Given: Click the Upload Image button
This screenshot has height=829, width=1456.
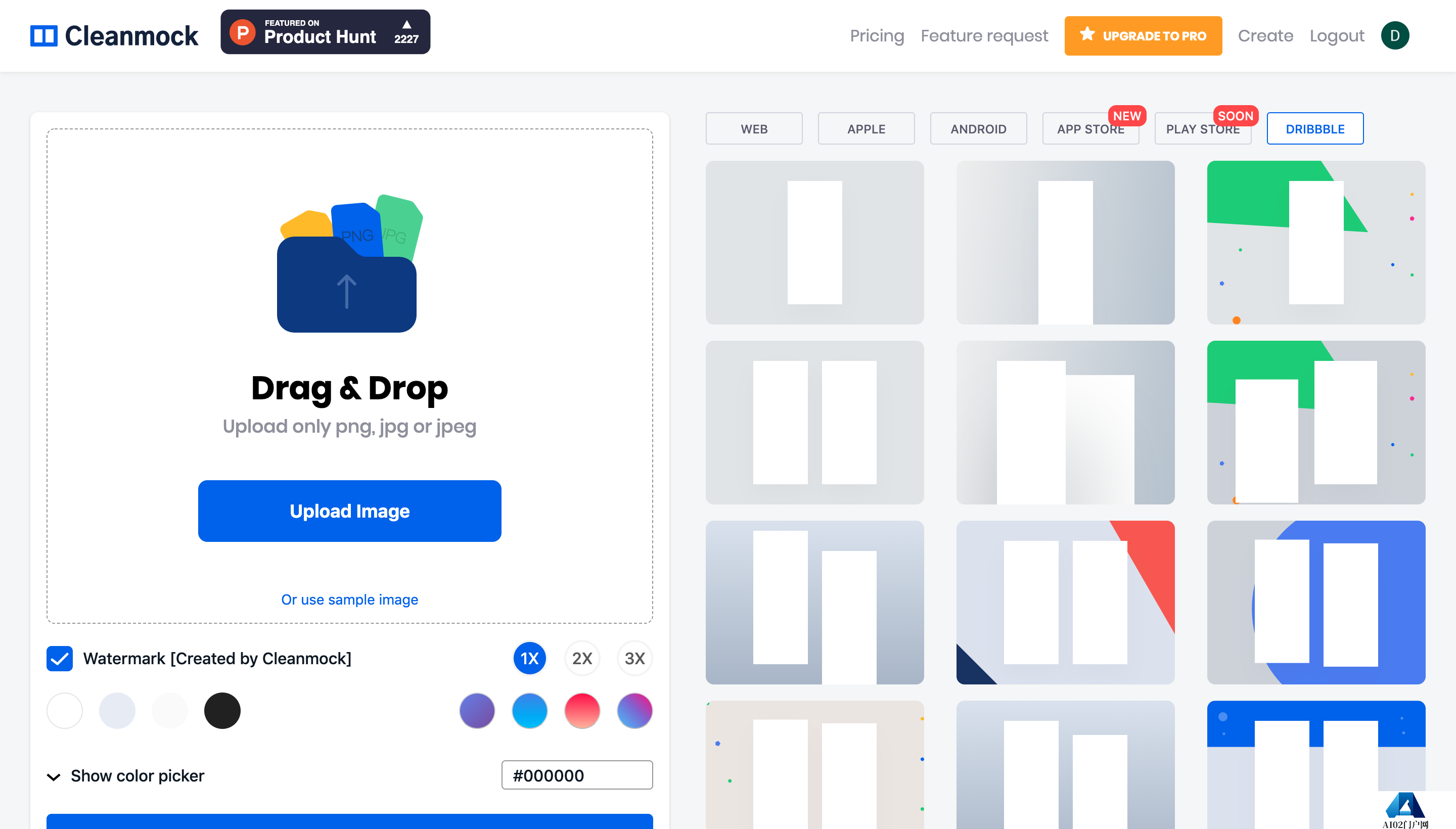Looking at the screenshot, I should pyautogui.click(x=350, y=511).
